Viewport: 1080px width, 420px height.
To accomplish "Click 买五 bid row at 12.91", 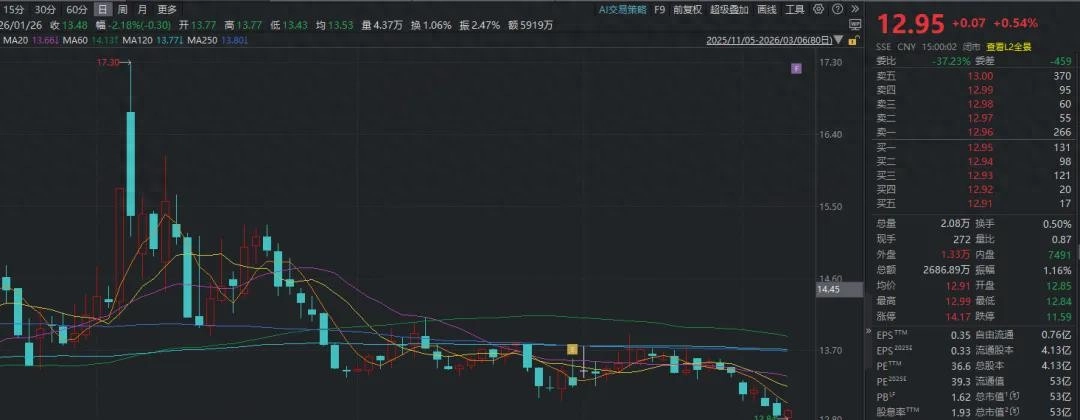I will 973,204.
